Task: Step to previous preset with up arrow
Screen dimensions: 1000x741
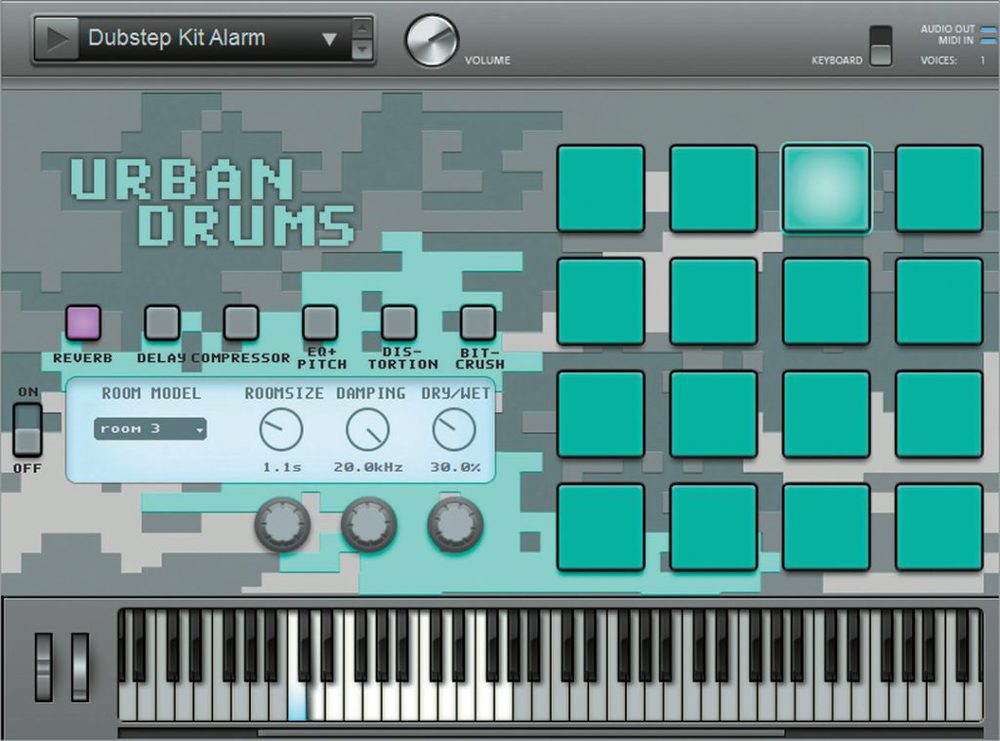Action: coord(362,28)
